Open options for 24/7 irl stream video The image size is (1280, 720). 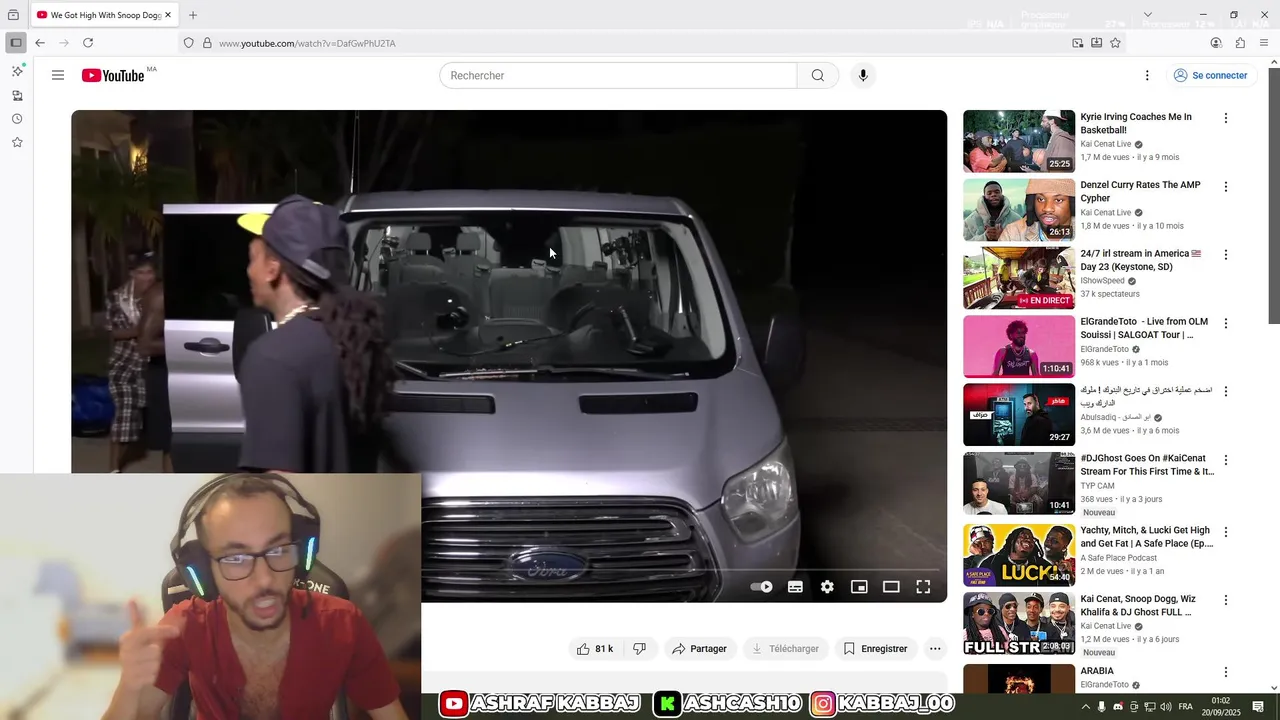1226,255
